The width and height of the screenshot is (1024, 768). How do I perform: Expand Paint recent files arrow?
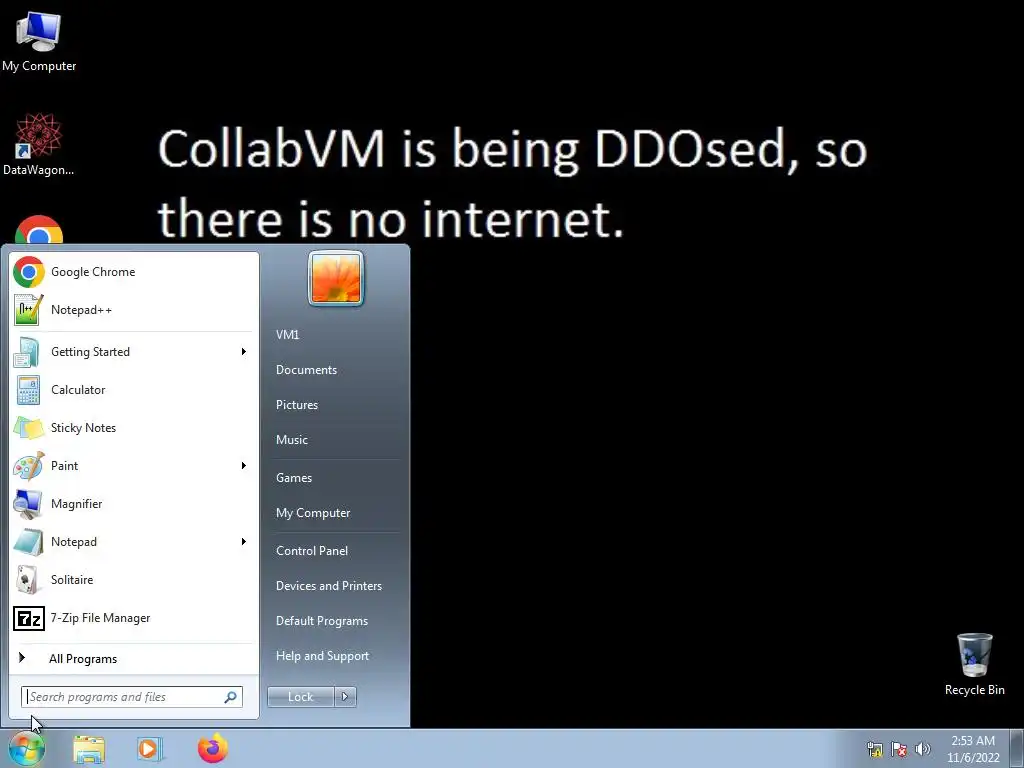pos(244,466)
